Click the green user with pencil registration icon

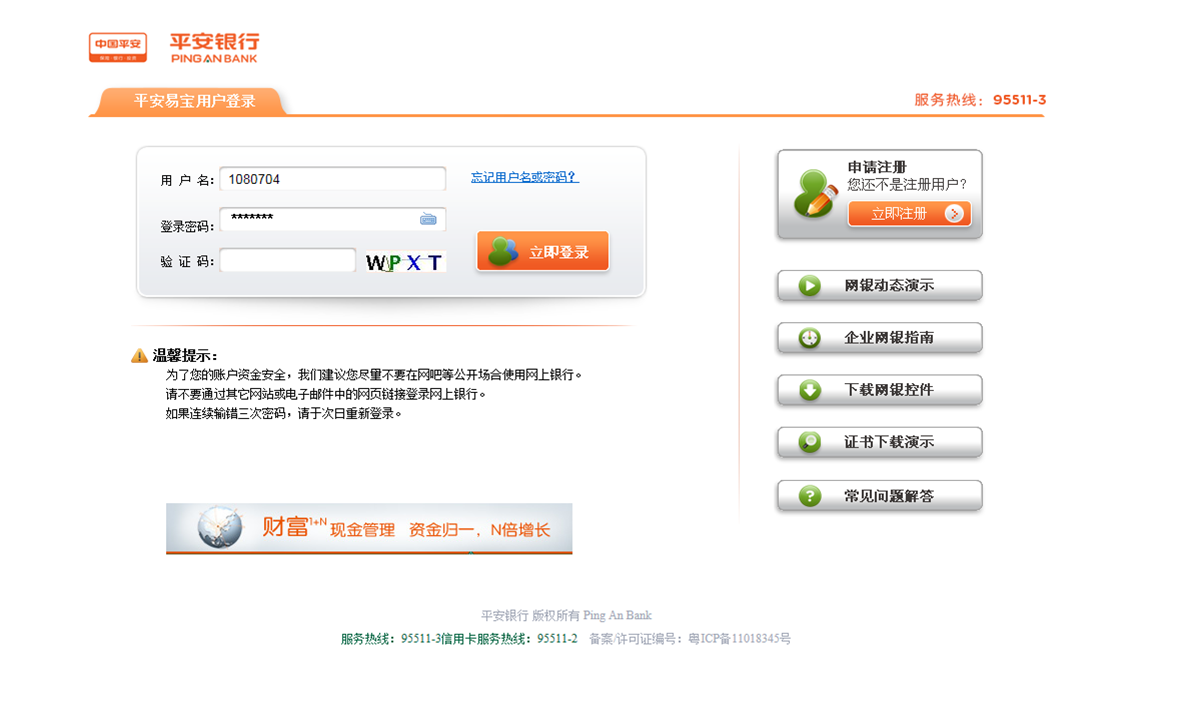[x=815, y=194]
